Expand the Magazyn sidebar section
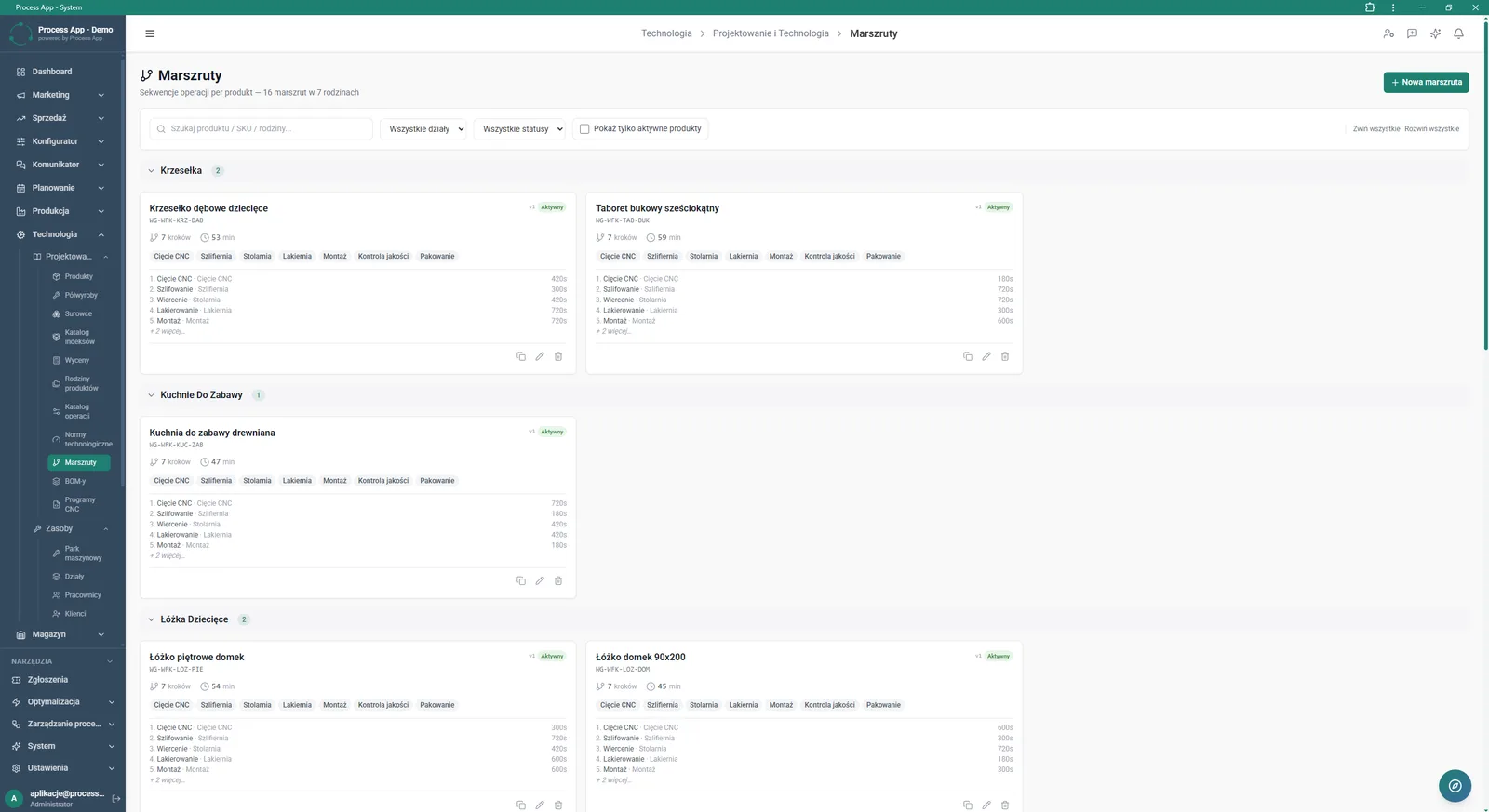This screenshot has width=1489, height=812. [62, 634]
